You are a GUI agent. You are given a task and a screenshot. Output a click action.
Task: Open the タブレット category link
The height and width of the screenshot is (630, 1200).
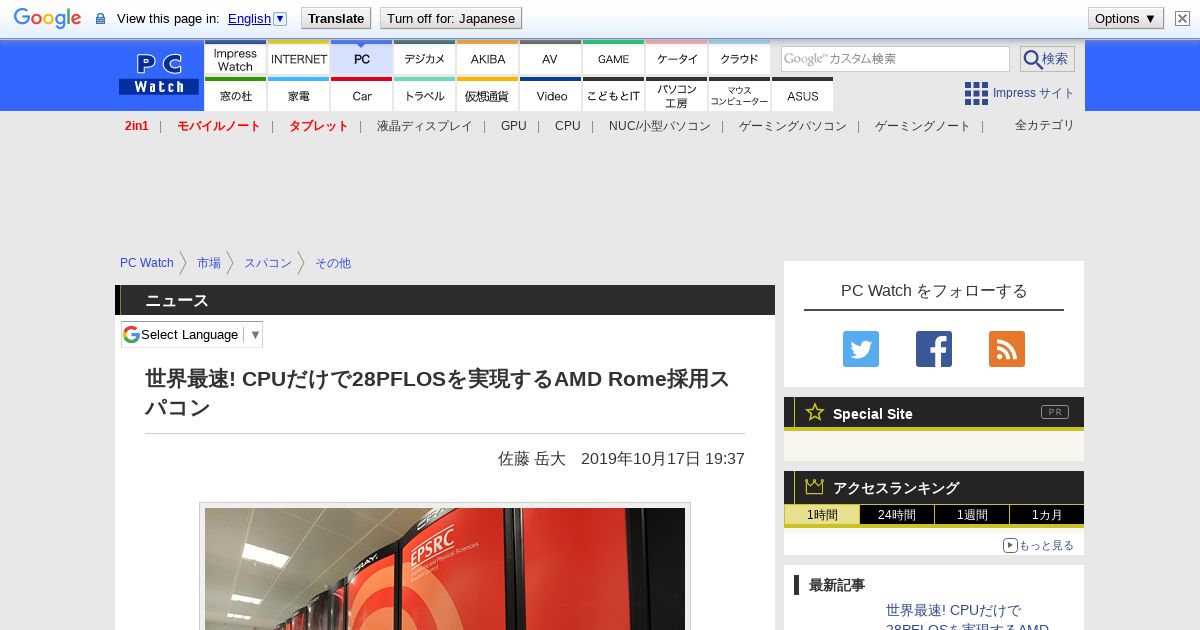click(319, 126)
